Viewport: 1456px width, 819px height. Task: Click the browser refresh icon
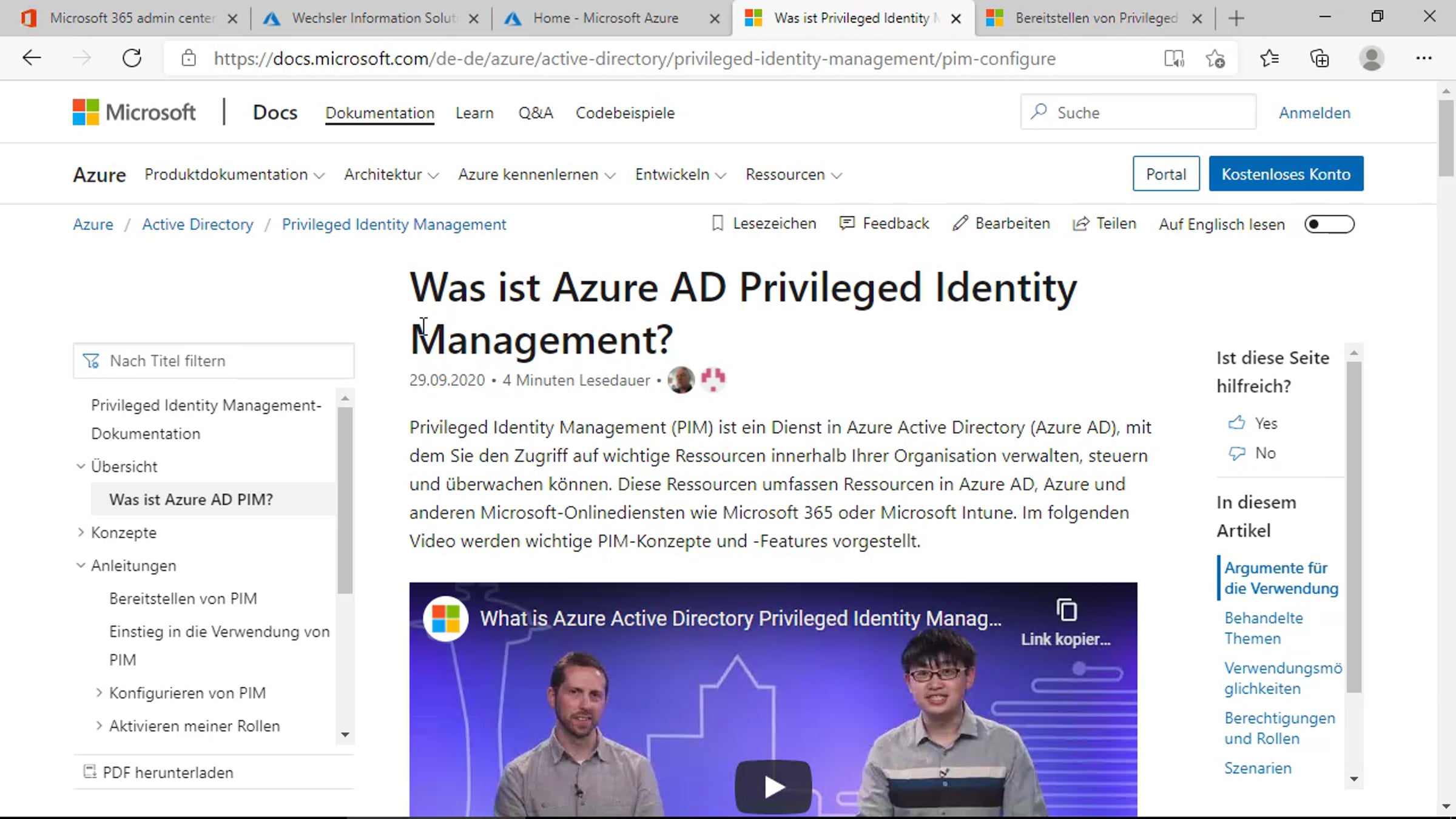coord(132,58)
